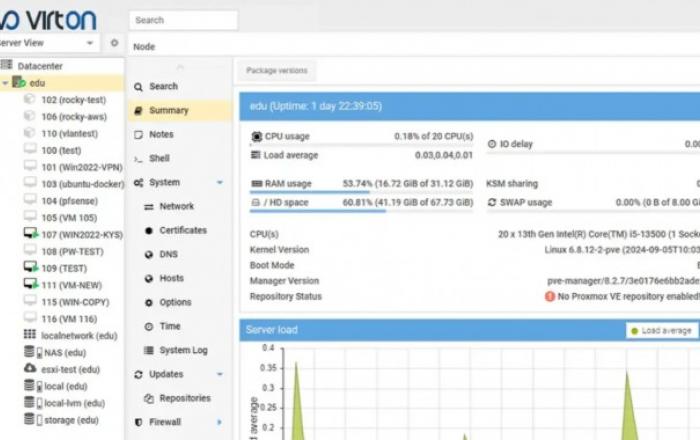Click the Kernel Version label text
This screenshot has height=440, width=700.
pyautogui.click(x=279, y=249)
